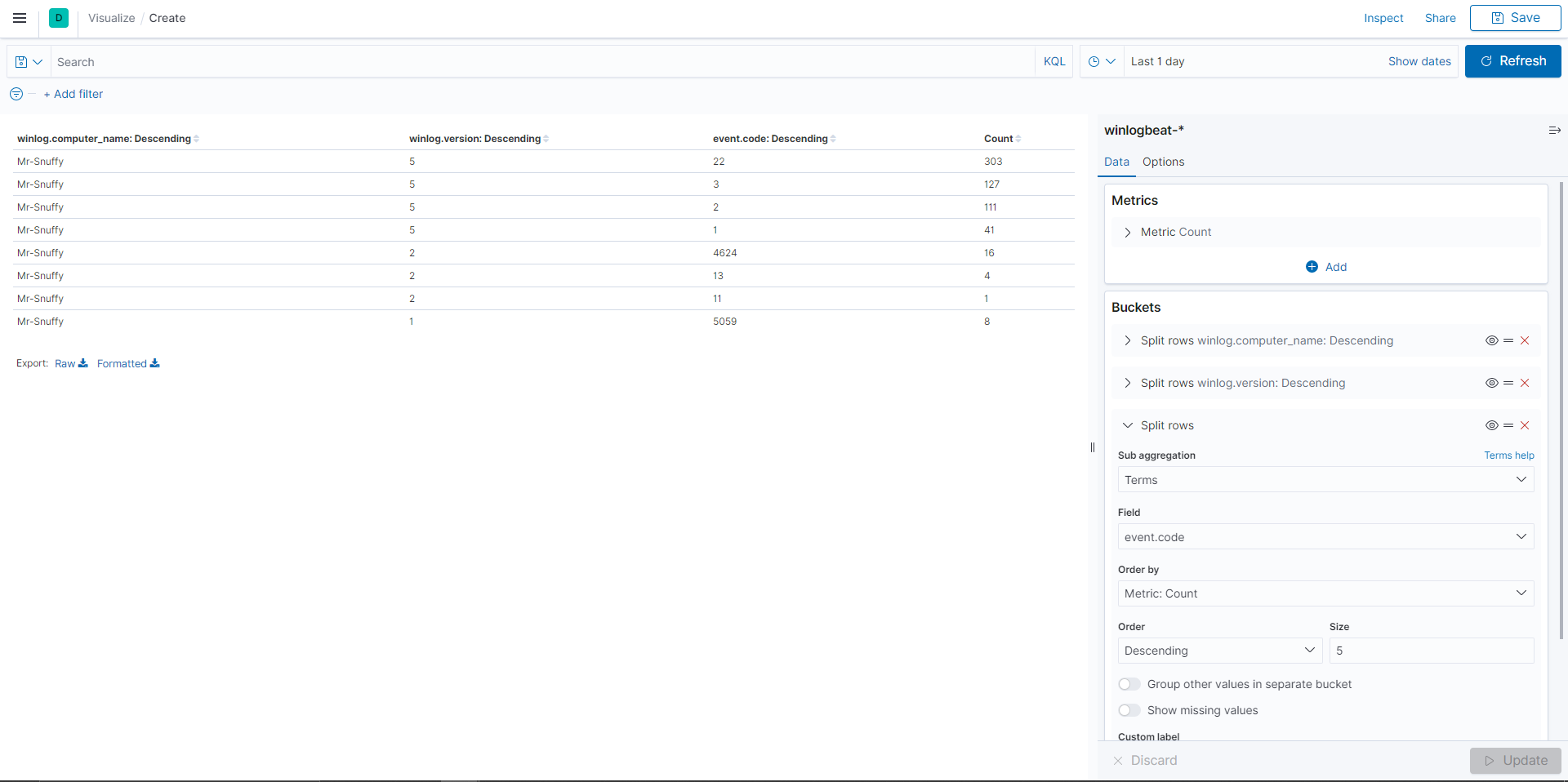Expand the Metric Count section
Image resolution: width=1568 pixels, height=782 pixels.
(x=1128, y=232)
